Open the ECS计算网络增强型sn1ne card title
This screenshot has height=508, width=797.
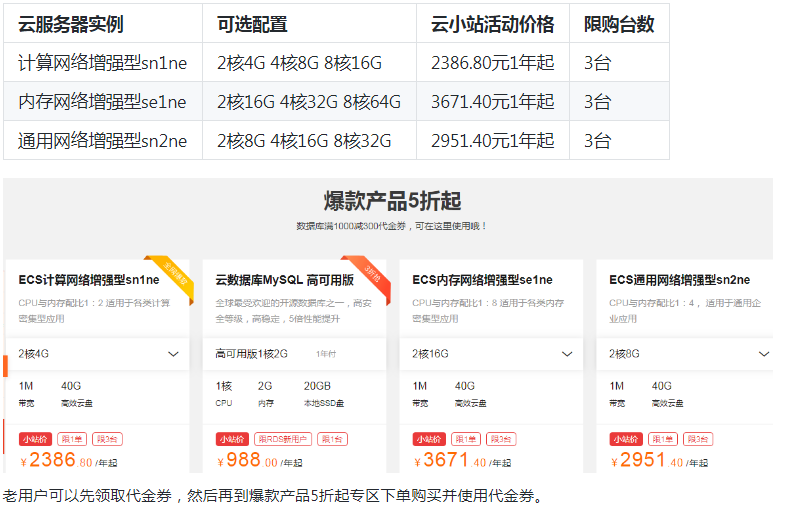(x=89, y=280)
